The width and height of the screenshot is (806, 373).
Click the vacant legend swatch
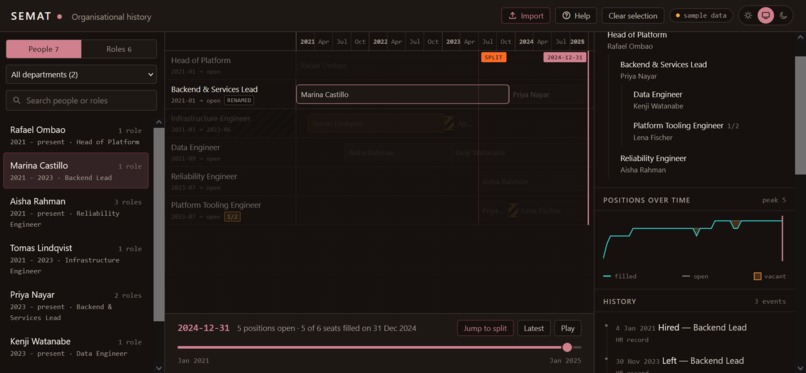(x=757, y=276)
